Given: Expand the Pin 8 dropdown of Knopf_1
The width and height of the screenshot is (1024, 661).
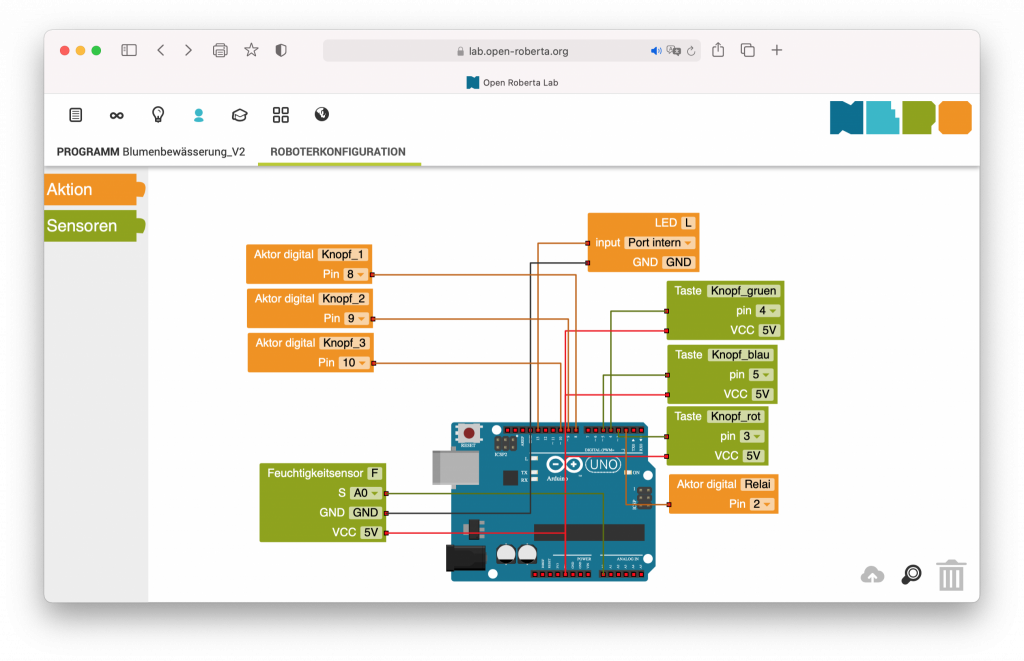Looking at the screenshot, I should click(x=356, y=274).
